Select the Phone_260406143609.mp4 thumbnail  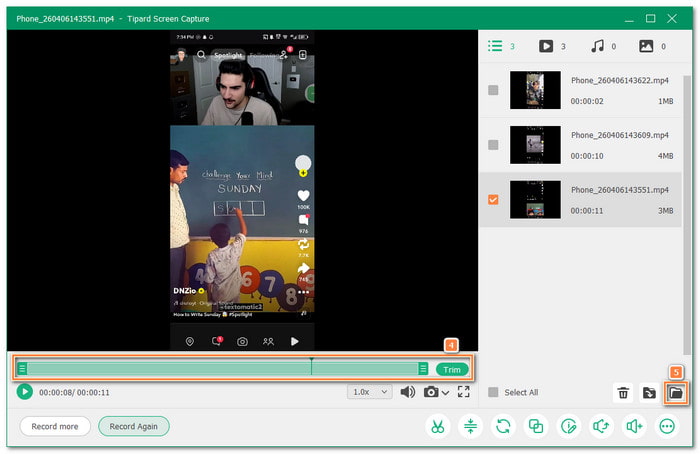(x=535, y=145)
